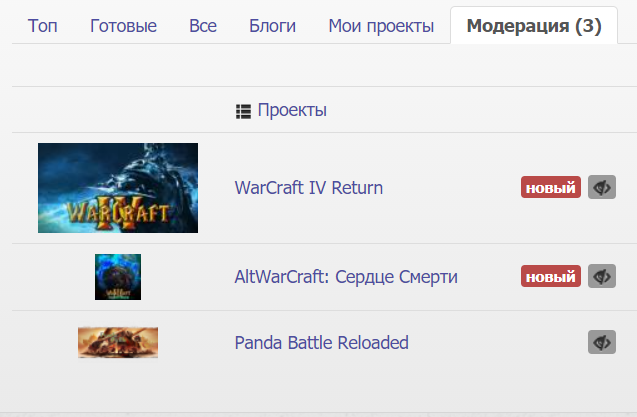Open the Мои проекты tab

coord(381,26)
